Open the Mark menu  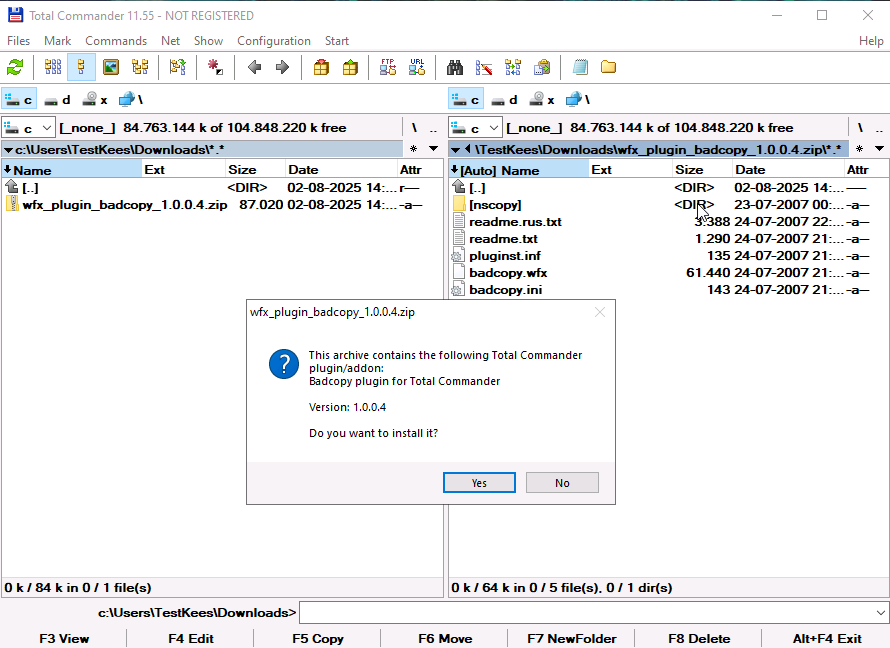pos(57,41)
